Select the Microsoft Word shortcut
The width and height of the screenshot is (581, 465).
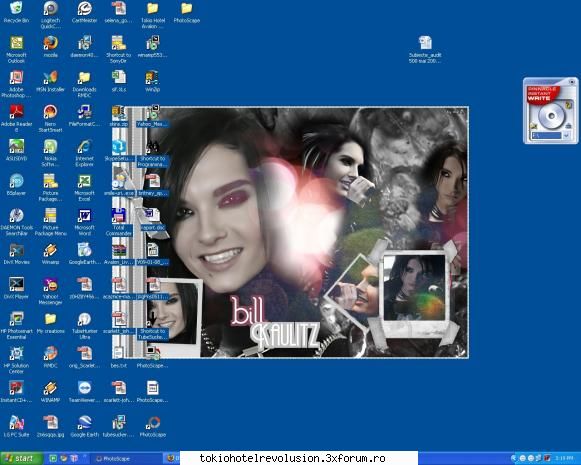pos(84,222)
